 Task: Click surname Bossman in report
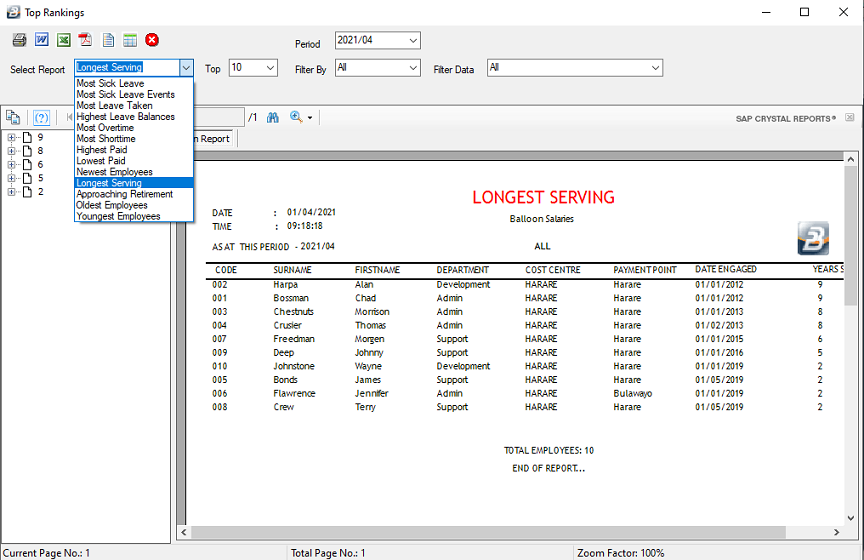[x=291, y=298]
